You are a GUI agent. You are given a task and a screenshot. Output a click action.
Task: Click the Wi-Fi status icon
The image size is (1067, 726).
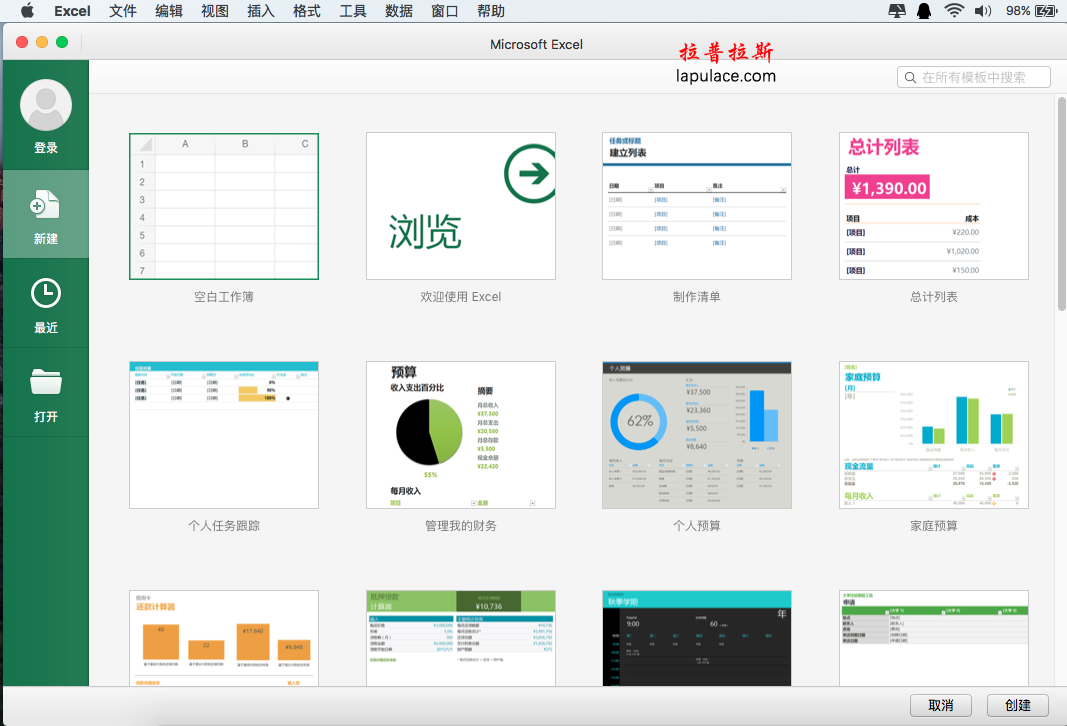pos(954,10)
